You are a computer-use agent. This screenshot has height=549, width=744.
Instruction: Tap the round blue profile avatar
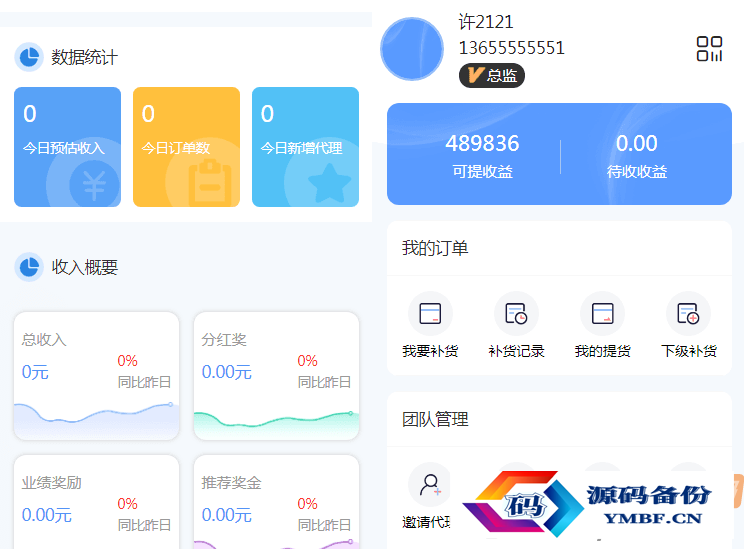(412, 49)
